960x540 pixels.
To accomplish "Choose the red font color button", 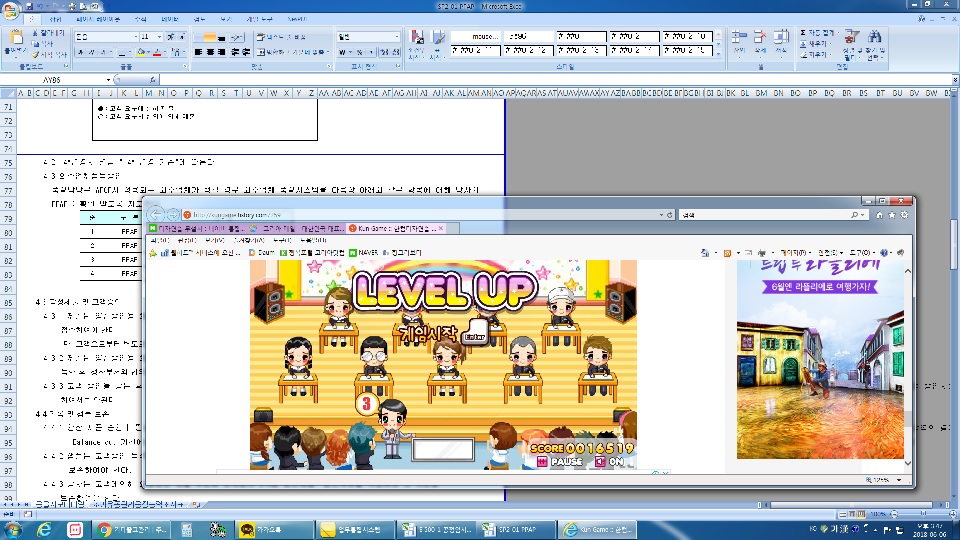I will (159, 52).
